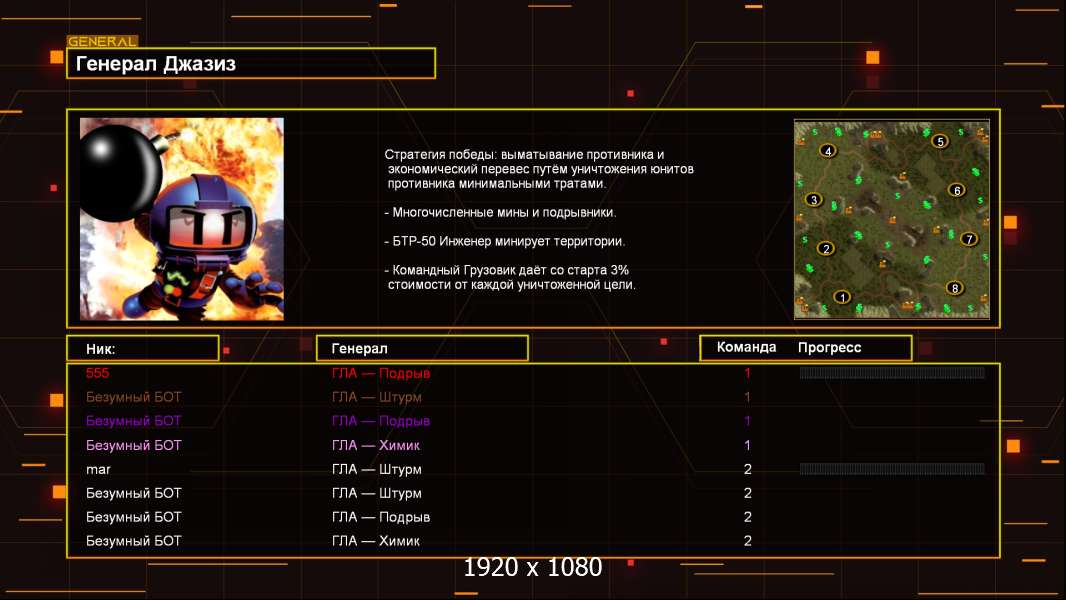
Task: Click the 'Командный Грузовик даёт со старта 3%' line
Action: point(506,270)
